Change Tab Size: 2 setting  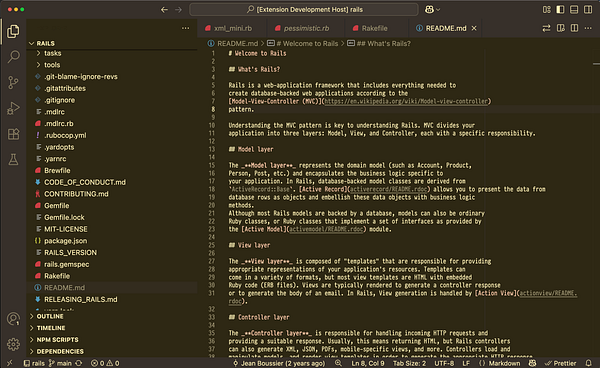tap(409, 363)
